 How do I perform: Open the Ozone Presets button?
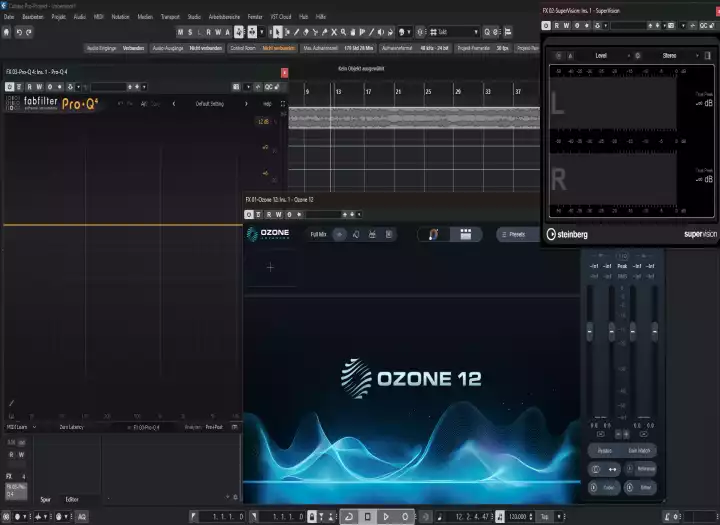point(518,235)
